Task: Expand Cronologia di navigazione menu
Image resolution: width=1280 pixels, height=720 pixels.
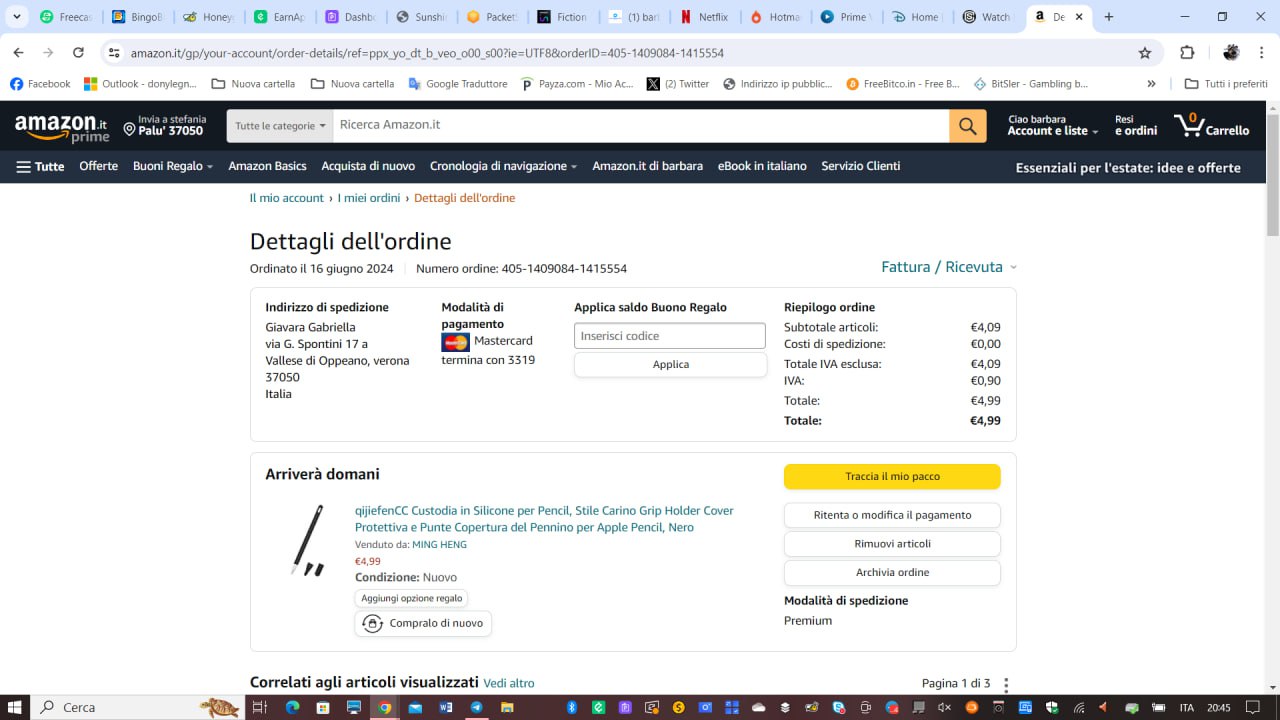Action: coord(503,166)
